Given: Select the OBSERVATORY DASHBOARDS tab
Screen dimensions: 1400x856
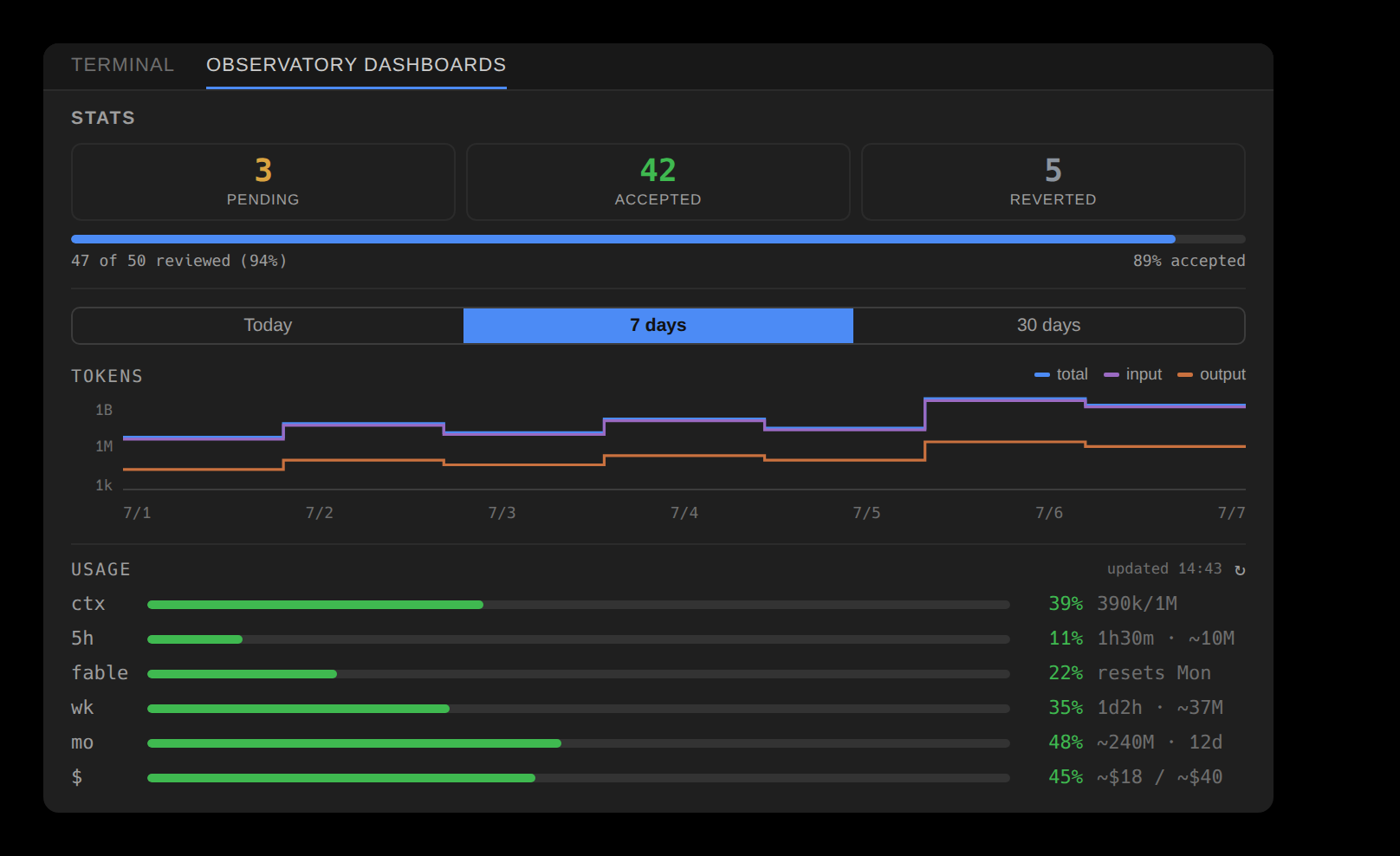Looking at the screenshot, I should [x=356, y=65].
